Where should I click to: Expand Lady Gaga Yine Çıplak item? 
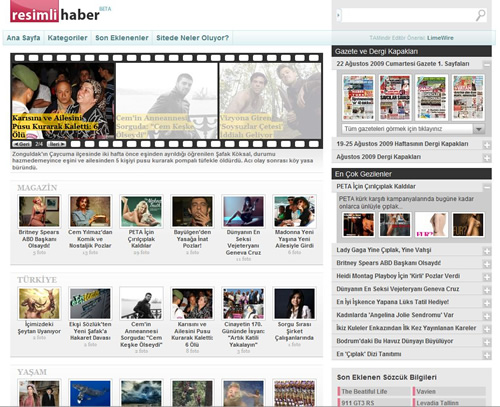pyautogui.click(x=487, y=251)
